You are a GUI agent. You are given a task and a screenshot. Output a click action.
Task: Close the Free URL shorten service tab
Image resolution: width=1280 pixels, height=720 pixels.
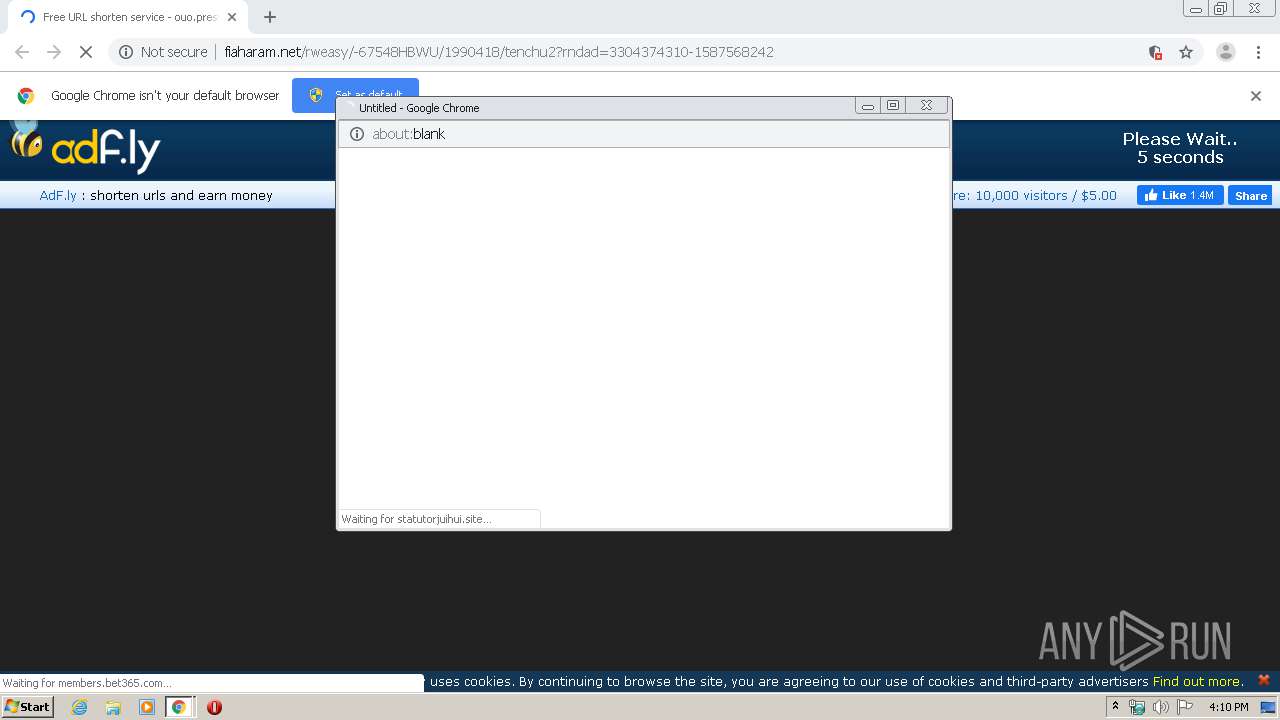point(232,17)
